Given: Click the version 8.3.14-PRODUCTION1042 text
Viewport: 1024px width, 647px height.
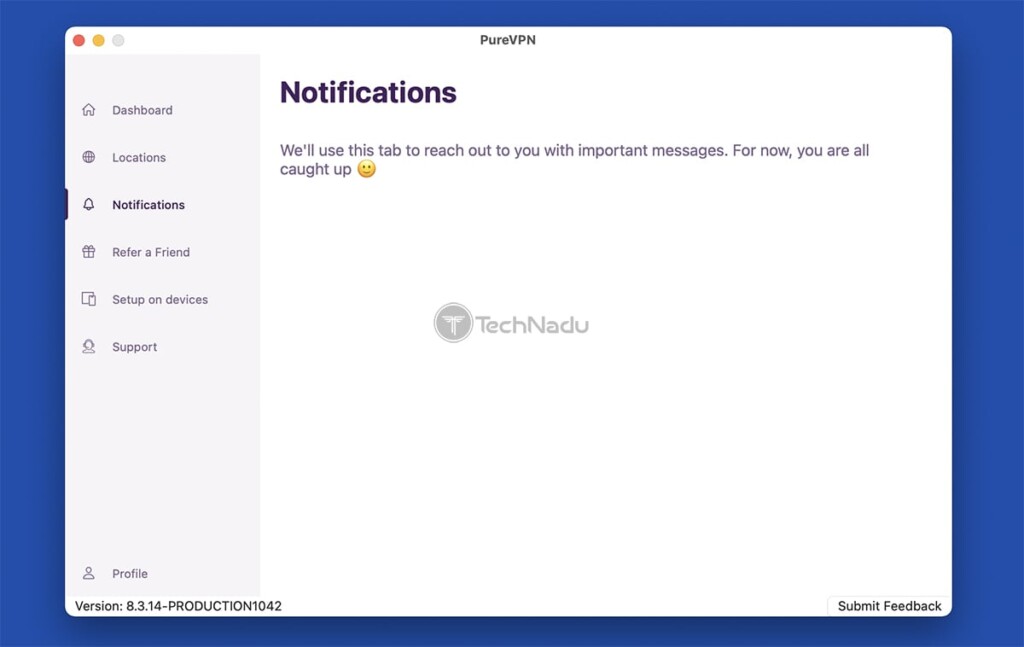Looking at the screenshot, I should 178,606.
